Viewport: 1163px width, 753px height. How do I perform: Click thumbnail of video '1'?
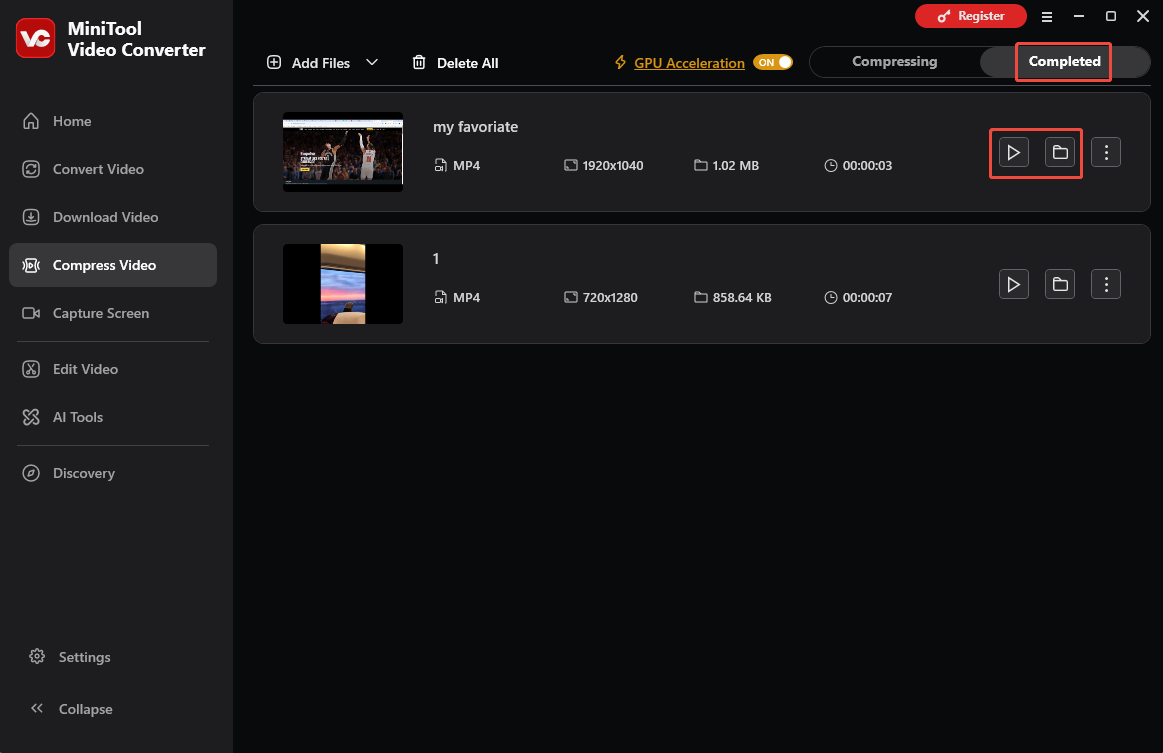coord(343,284)
